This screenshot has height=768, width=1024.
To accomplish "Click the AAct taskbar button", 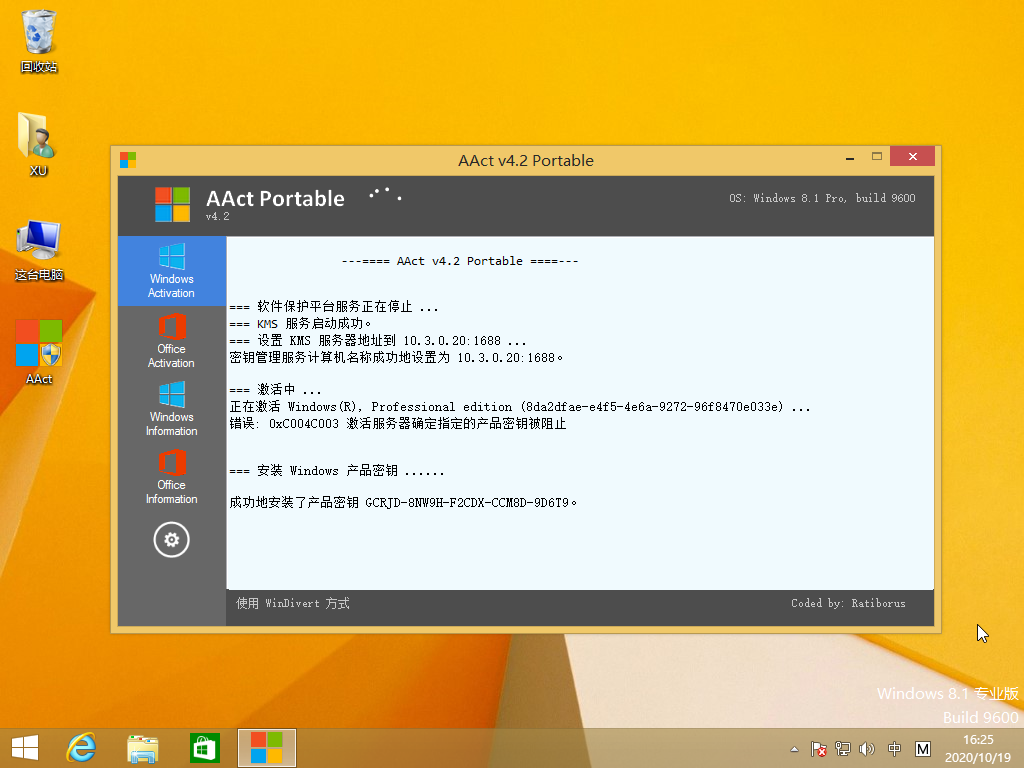I will [267, 748].
